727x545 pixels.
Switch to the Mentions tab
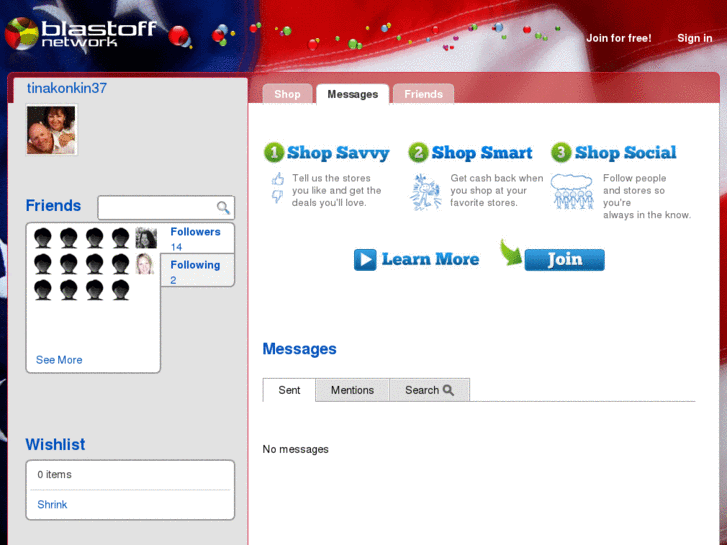click(x=352, y=390)
